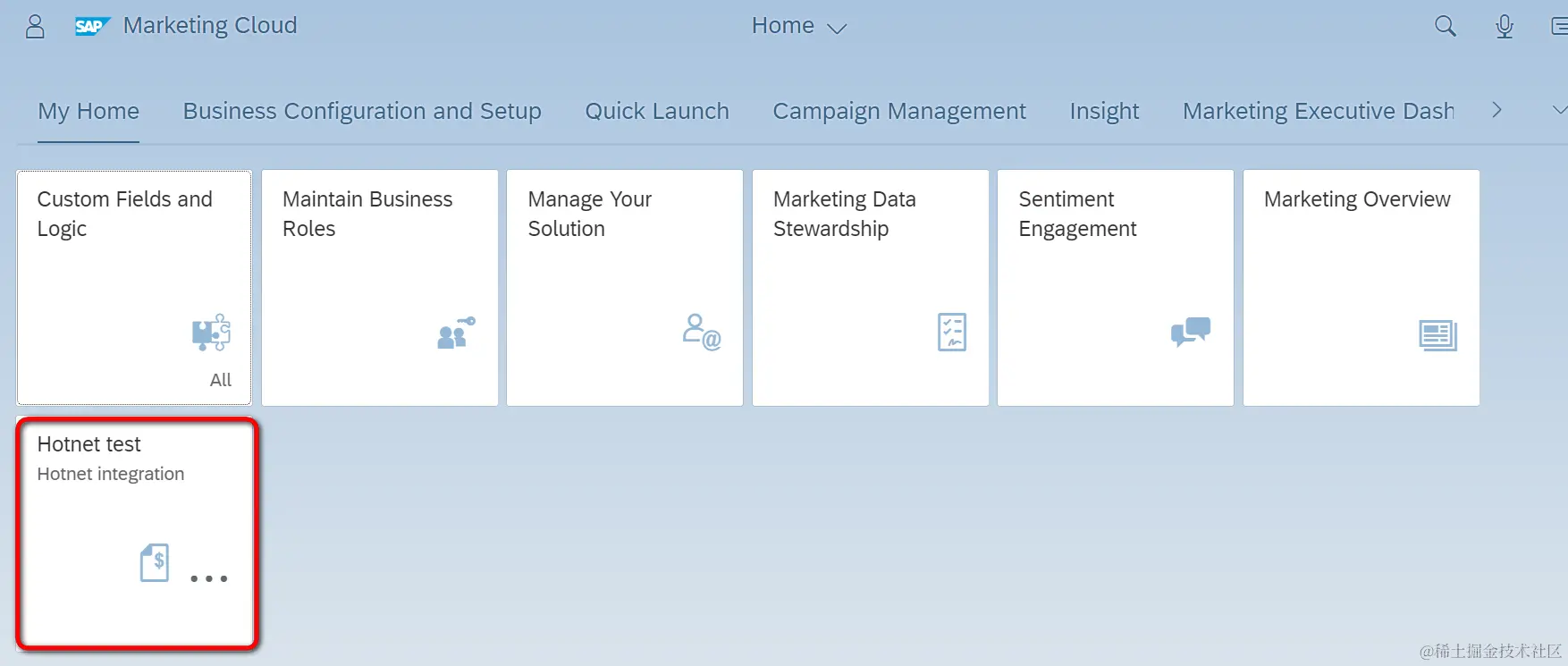Open the Hotnet test tile title
This screenshot has height=666, width=1568.
pos(89,444)
